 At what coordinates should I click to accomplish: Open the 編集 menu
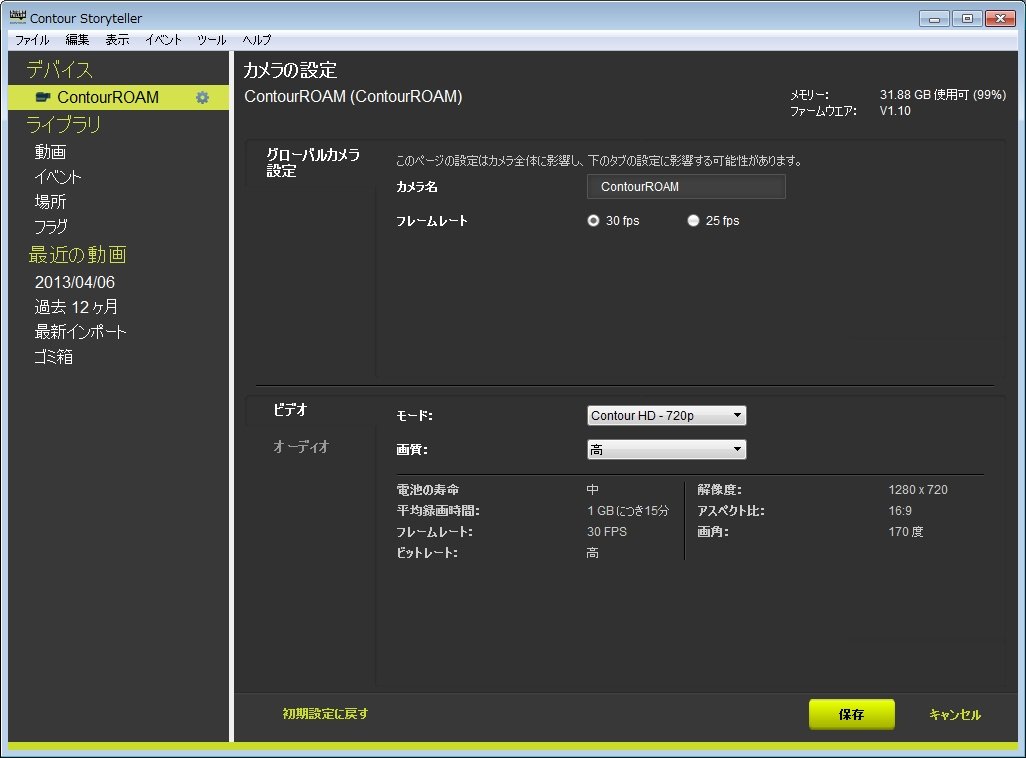tap(77, 40)
